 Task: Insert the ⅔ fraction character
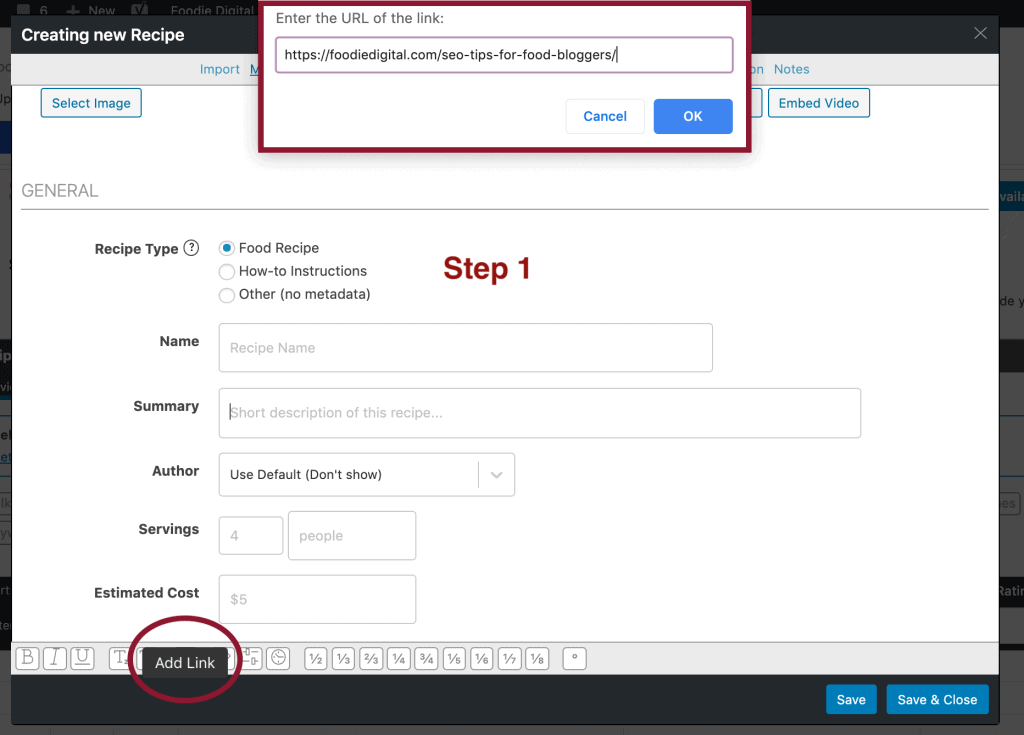pos(371,659)
